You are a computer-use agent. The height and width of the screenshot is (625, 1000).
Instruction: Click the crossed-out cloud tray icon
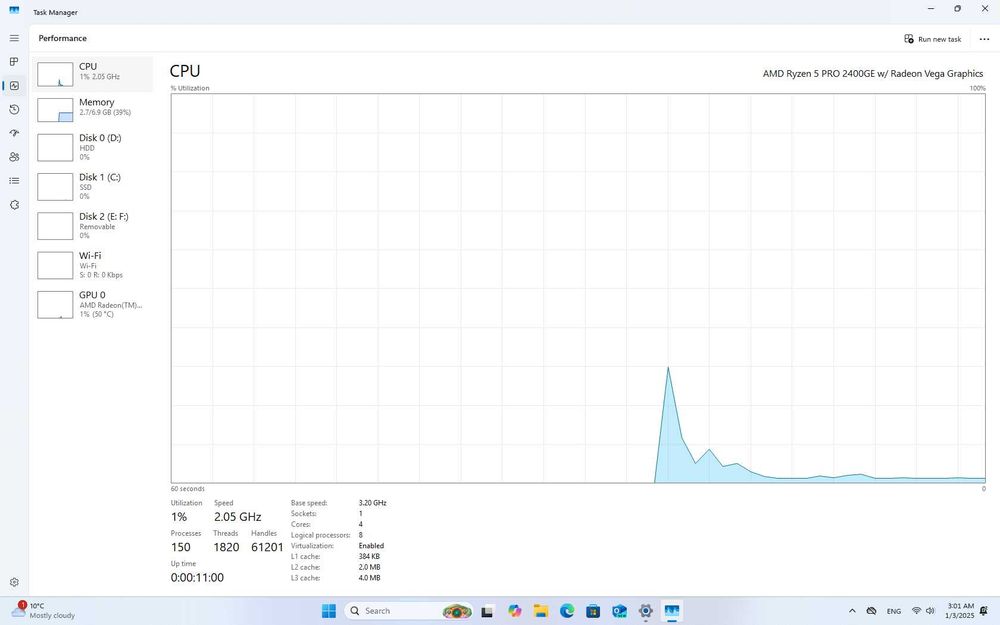click(x=871, y=611)
